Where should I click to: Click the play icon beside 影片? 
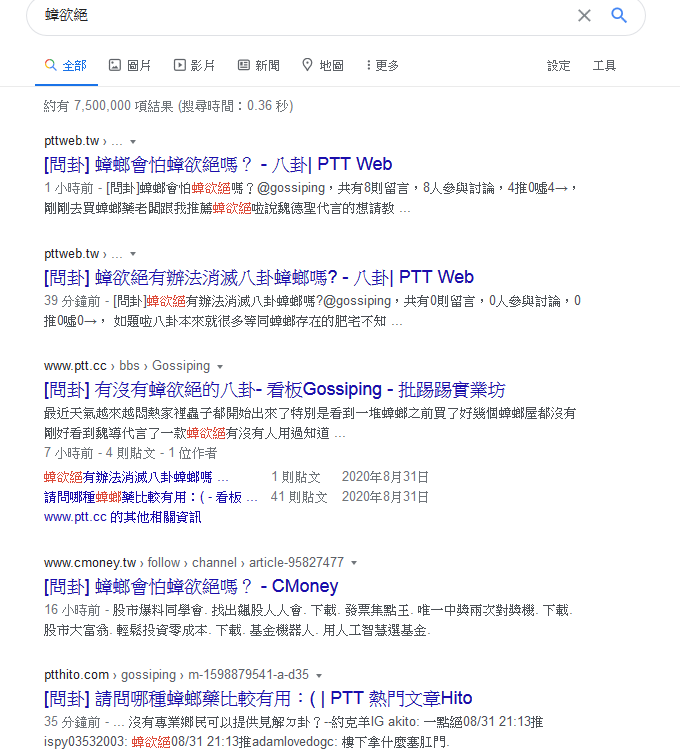pyautogui.click(x=179, y=65)
